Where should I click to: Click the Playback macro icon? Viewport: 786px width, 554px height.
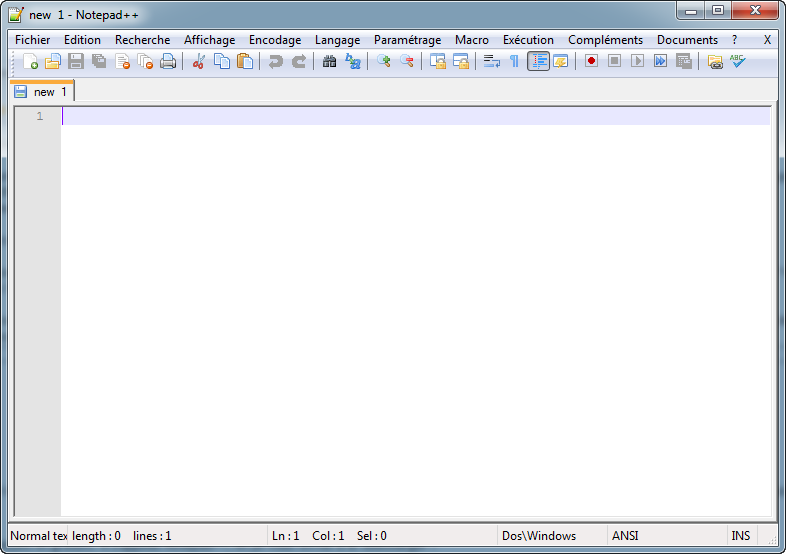click(x=638, y=61)
